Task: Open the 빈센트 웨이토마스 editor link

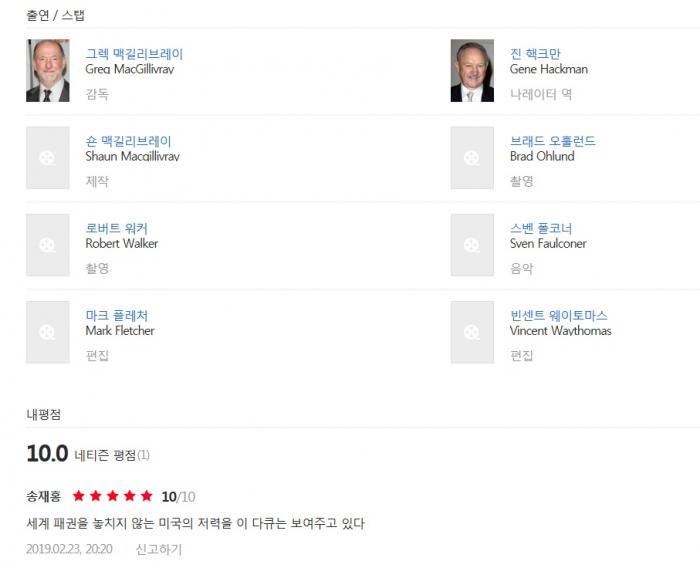Action: coord(558,315)
